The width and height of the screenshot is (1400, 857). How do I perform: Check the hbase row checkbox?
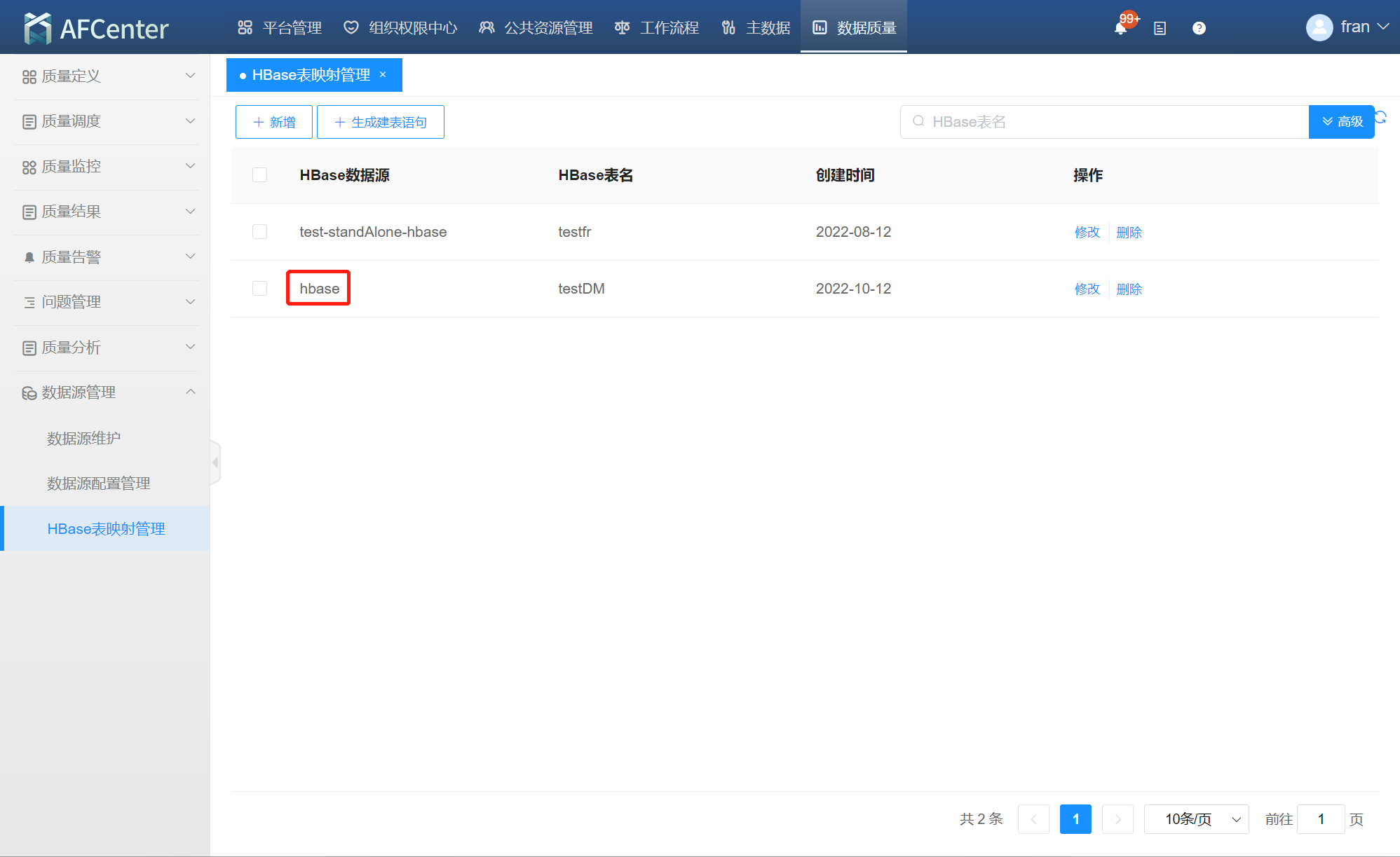coord(259,289)
